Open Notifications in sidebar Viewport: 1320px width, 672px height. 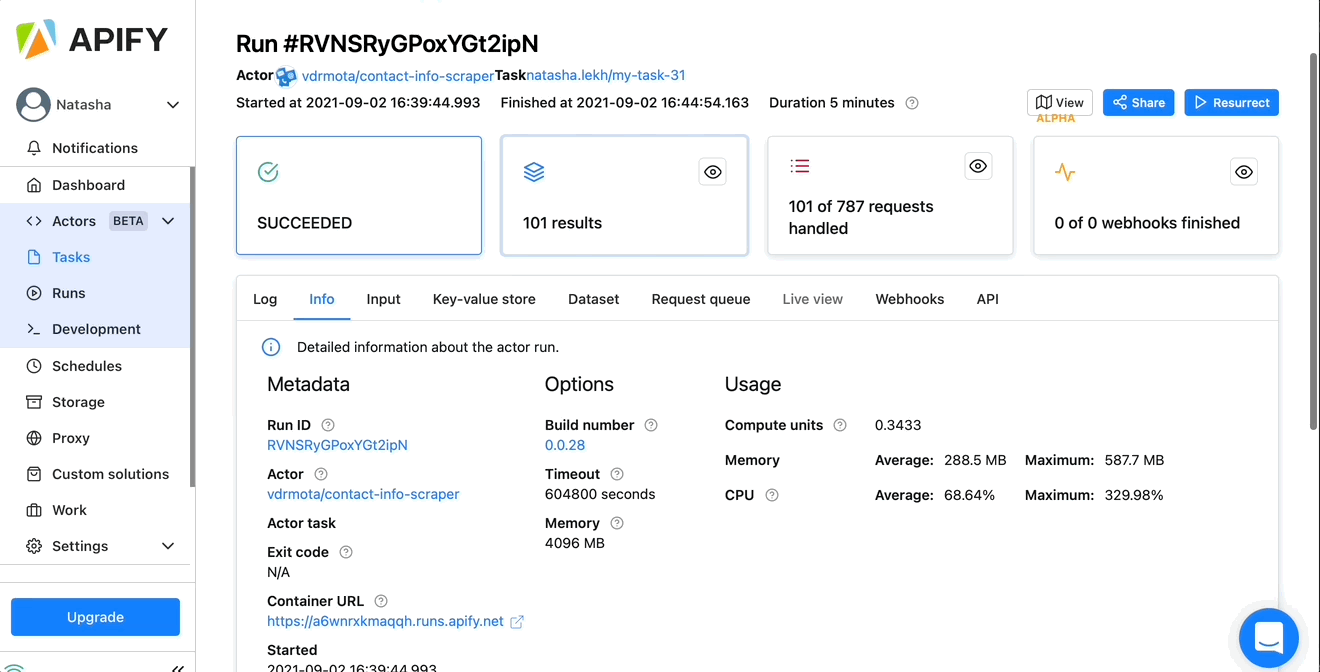point(95,148)
